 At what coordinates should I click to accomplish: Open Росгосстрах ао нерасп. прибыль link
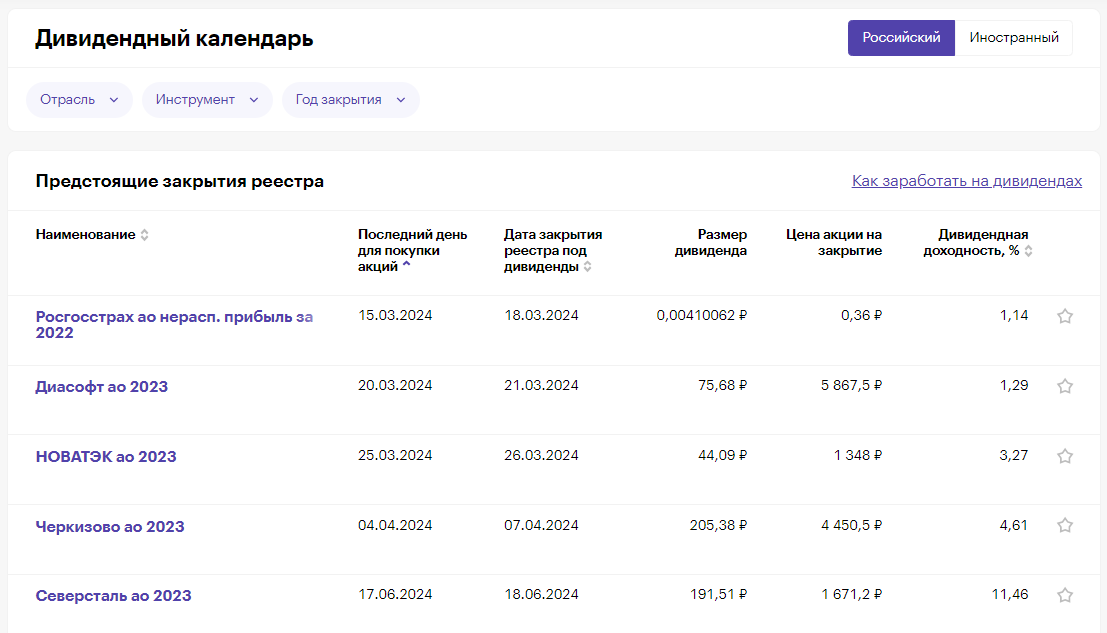(x=174, y=325)
